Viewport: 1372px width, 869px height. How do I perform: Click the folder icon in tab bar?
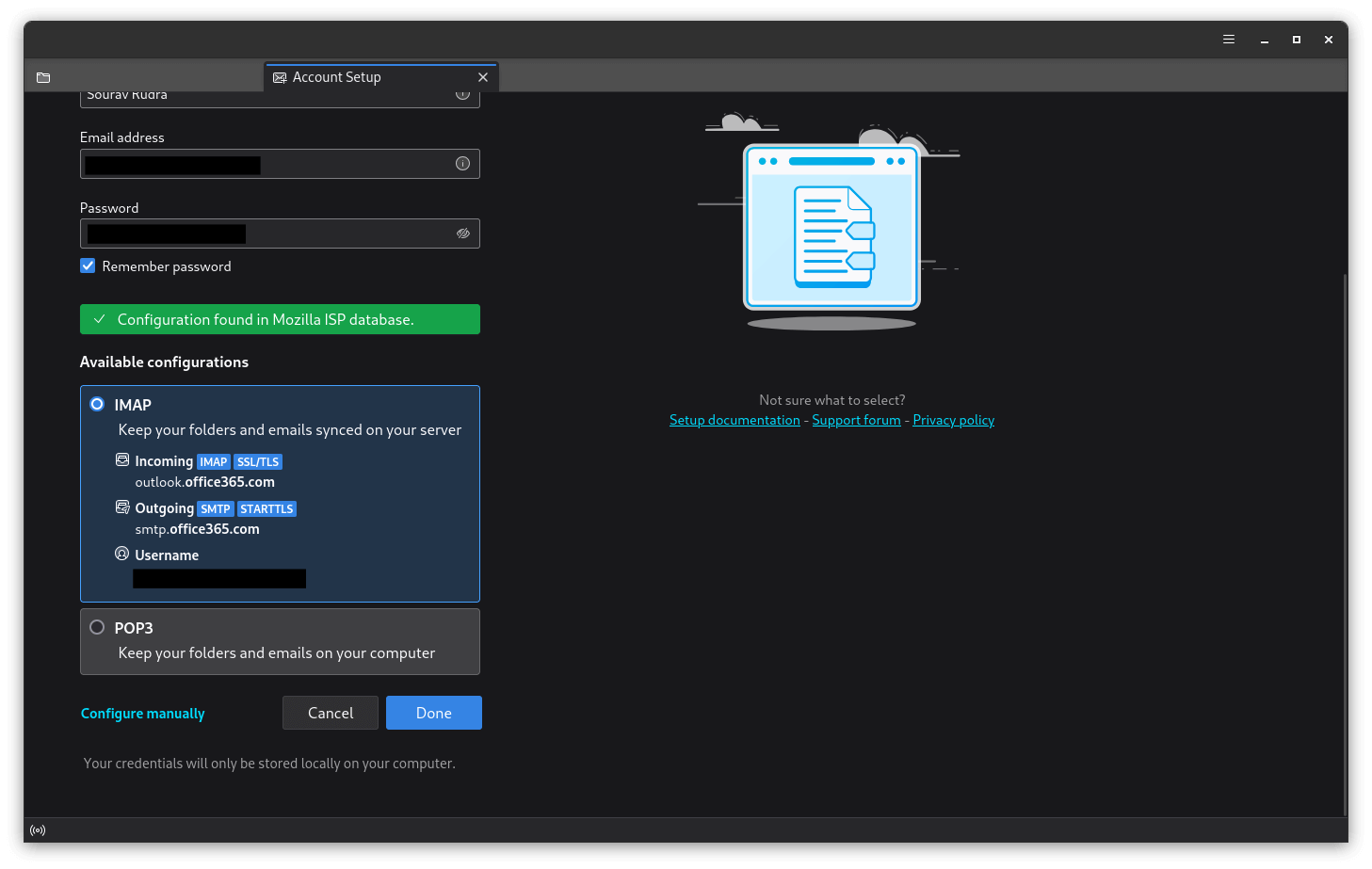(x=43, y=77)
